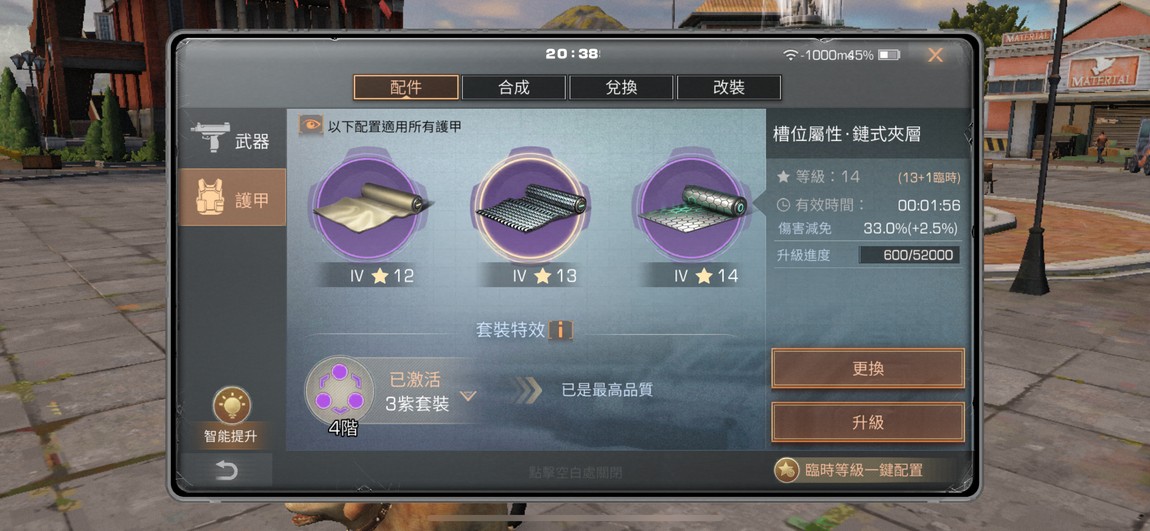Click the 更換 button
Image resolution: width=1150 pixels, height=531 pixels.
868,368
